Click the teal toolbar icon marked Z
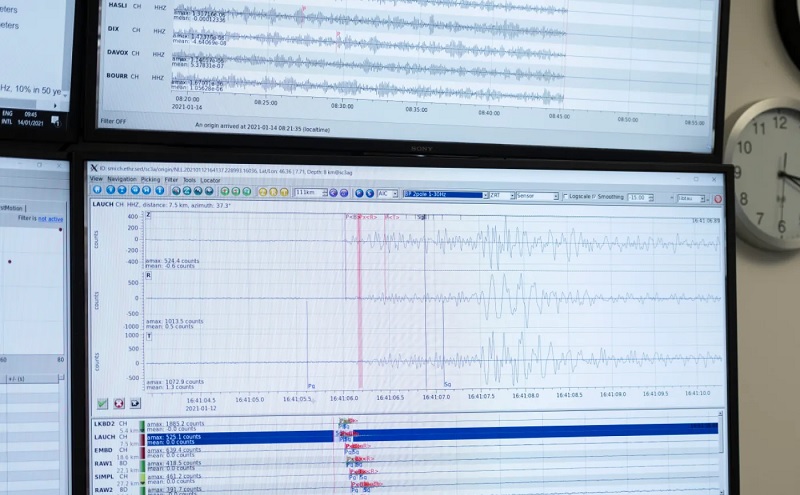The height and width of the screenshot is (495, 800). click(x=187, y=191)
